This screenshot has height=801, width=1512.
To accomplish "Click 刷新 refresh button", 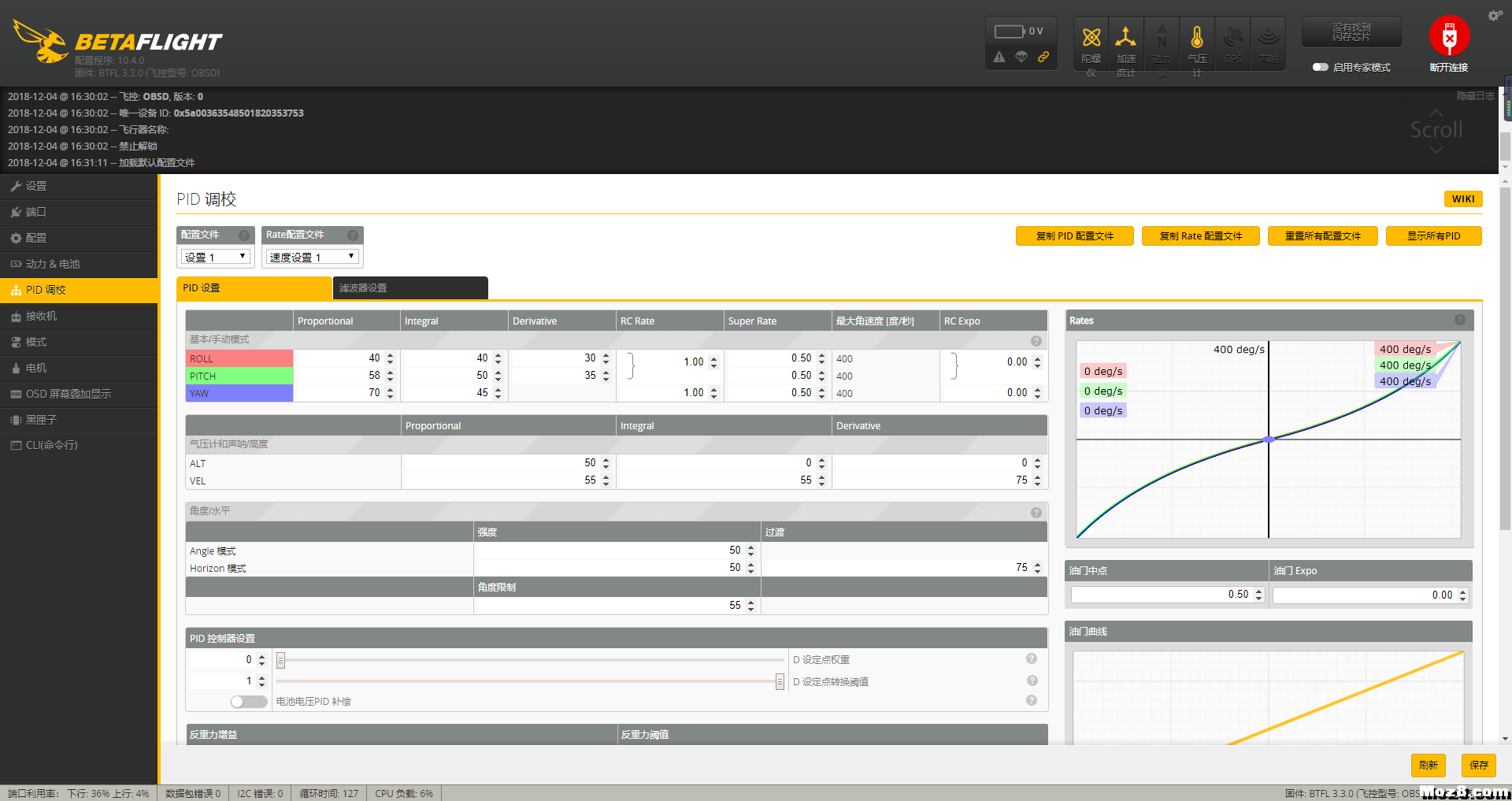I will pyautogui.click(x=1428, y=765).
